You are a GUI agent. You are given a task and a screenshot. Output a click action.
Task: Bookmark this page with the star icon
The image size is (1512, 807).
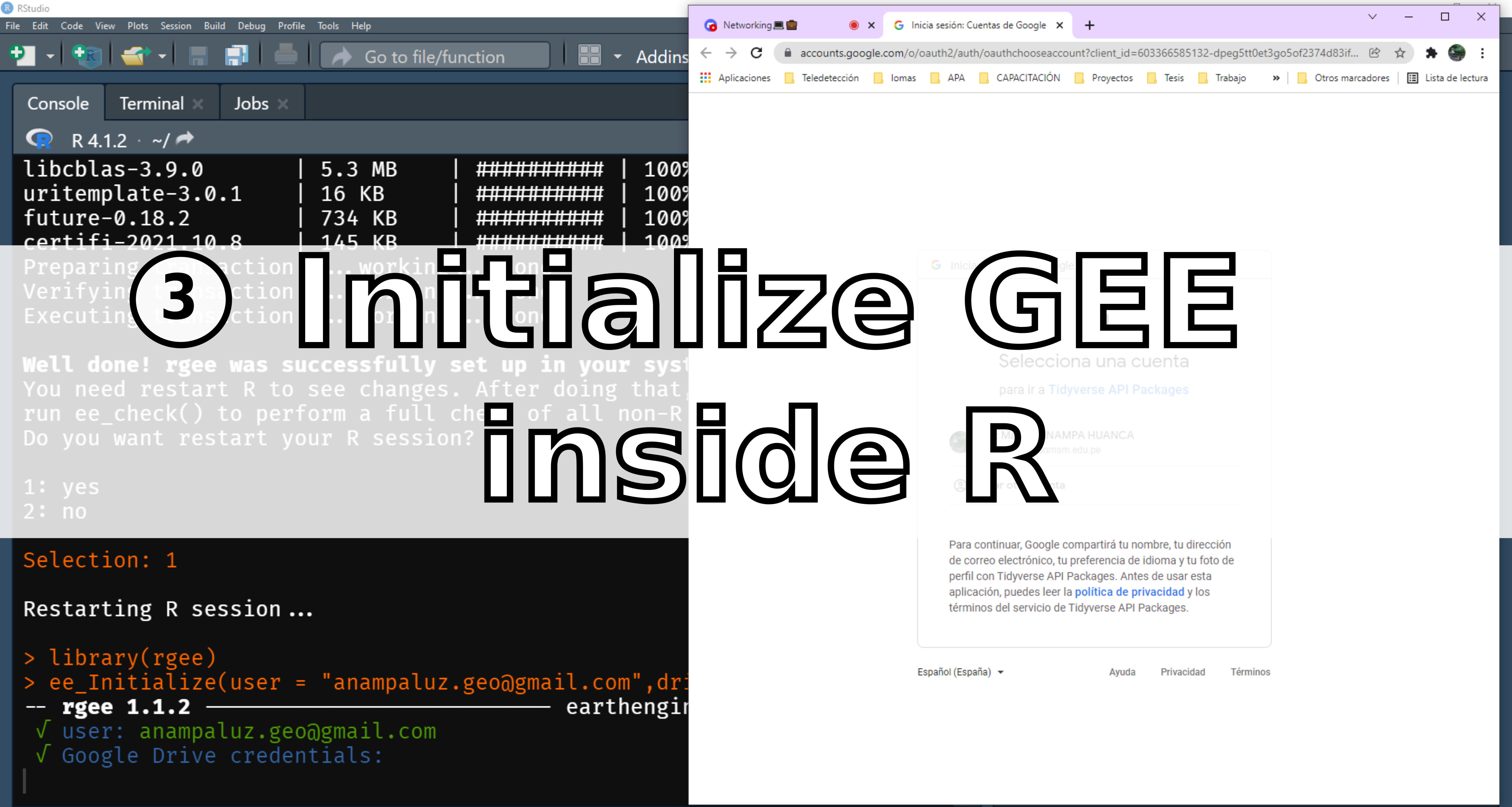(1400, 53)
